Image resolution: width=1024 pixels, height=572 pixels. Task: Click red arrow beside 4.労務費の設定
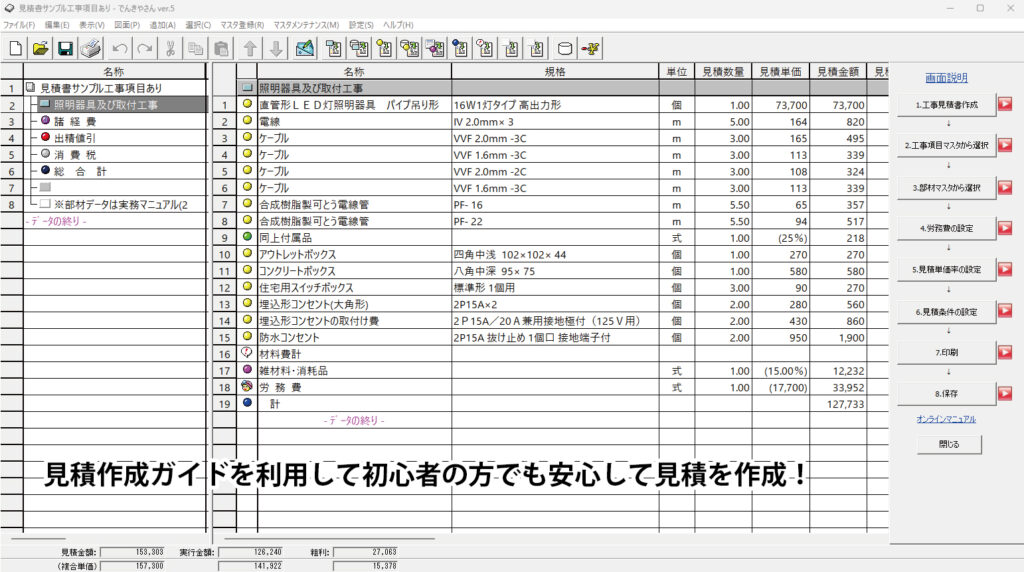pyautogui.click(x=1005, y=228)
